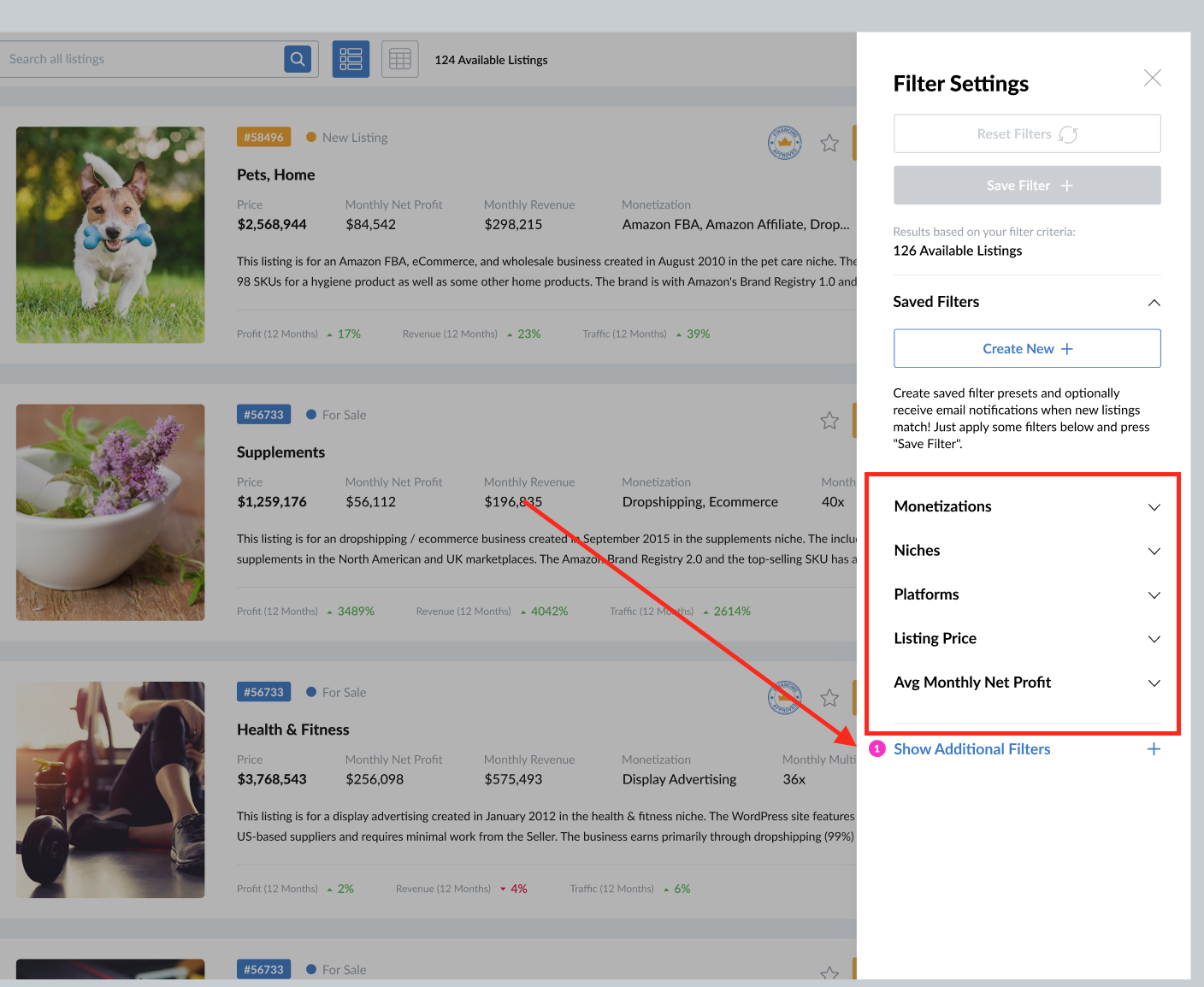Screen dimensions: 1204x987
Task: Collapse the Saved Filters section
Action: [x=1154, y=303]
